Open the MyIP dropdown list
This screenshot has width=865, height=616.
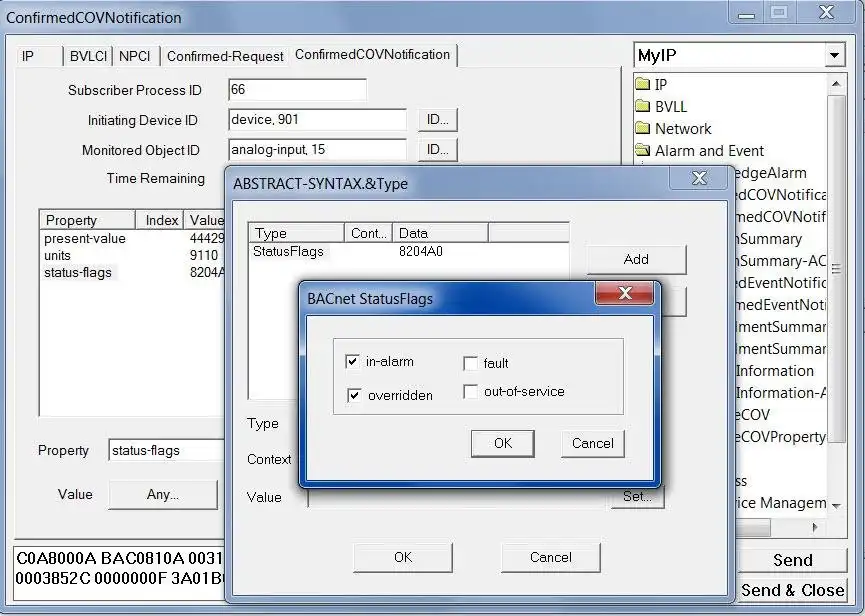834,55
